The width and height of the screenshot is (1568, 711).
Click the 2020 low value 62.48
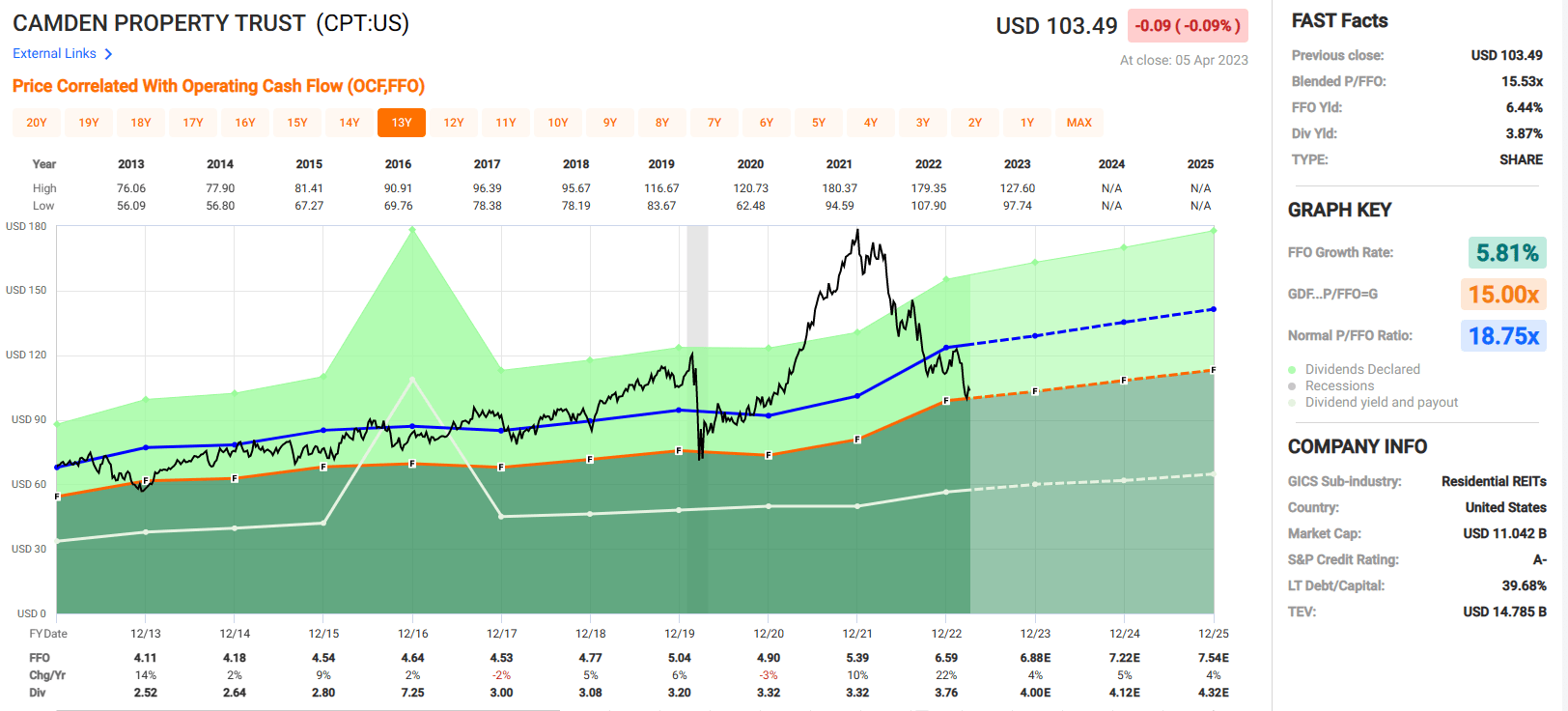pyautogui.click(x=750, y=206)
